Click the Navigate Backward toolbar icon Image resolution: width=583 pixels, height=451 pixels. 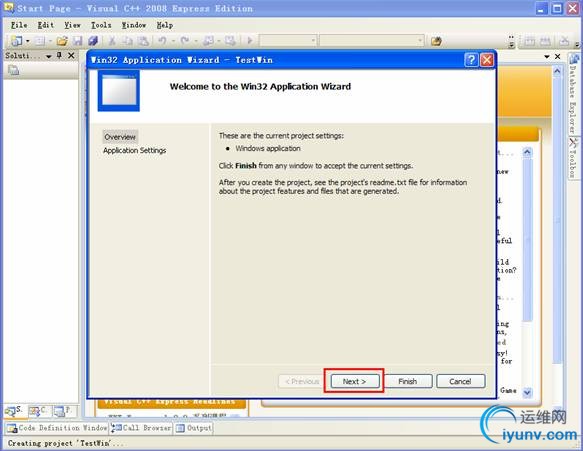coord(208,41)
